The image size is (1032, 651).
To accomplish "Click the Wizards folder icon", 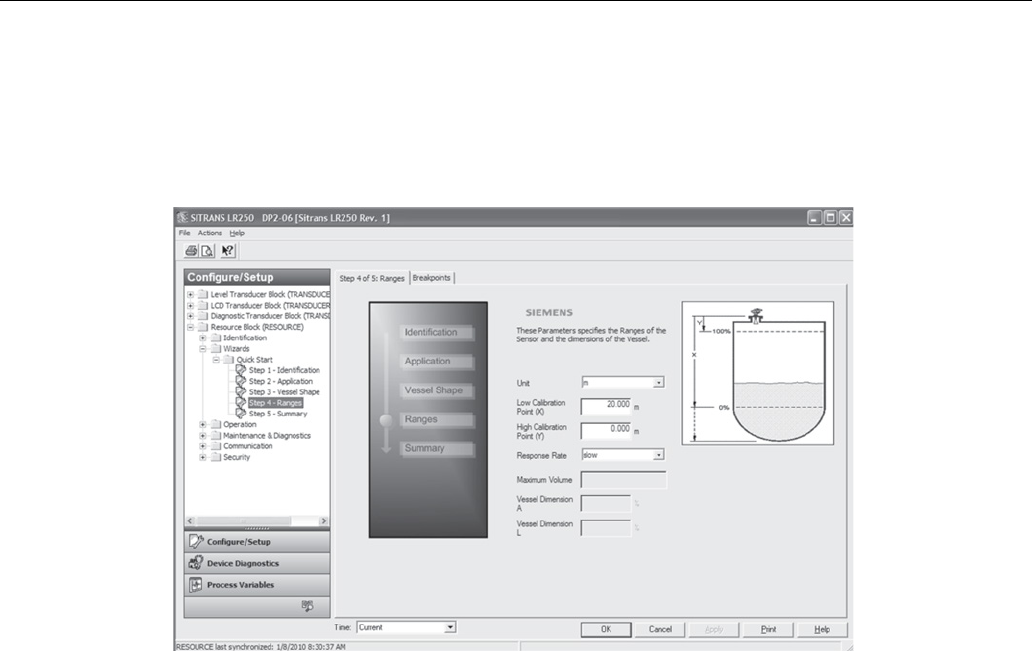I will (x=215, y=349).
